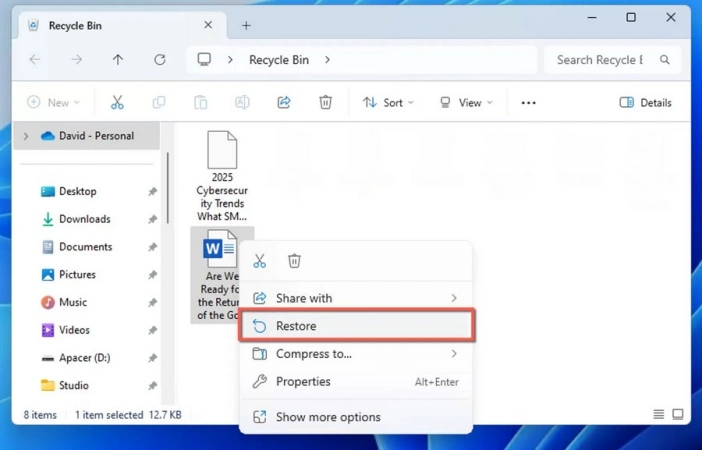Click Cut icon in context menu
This screenshot has height=450, width=702.
click(x=260, y=261)
